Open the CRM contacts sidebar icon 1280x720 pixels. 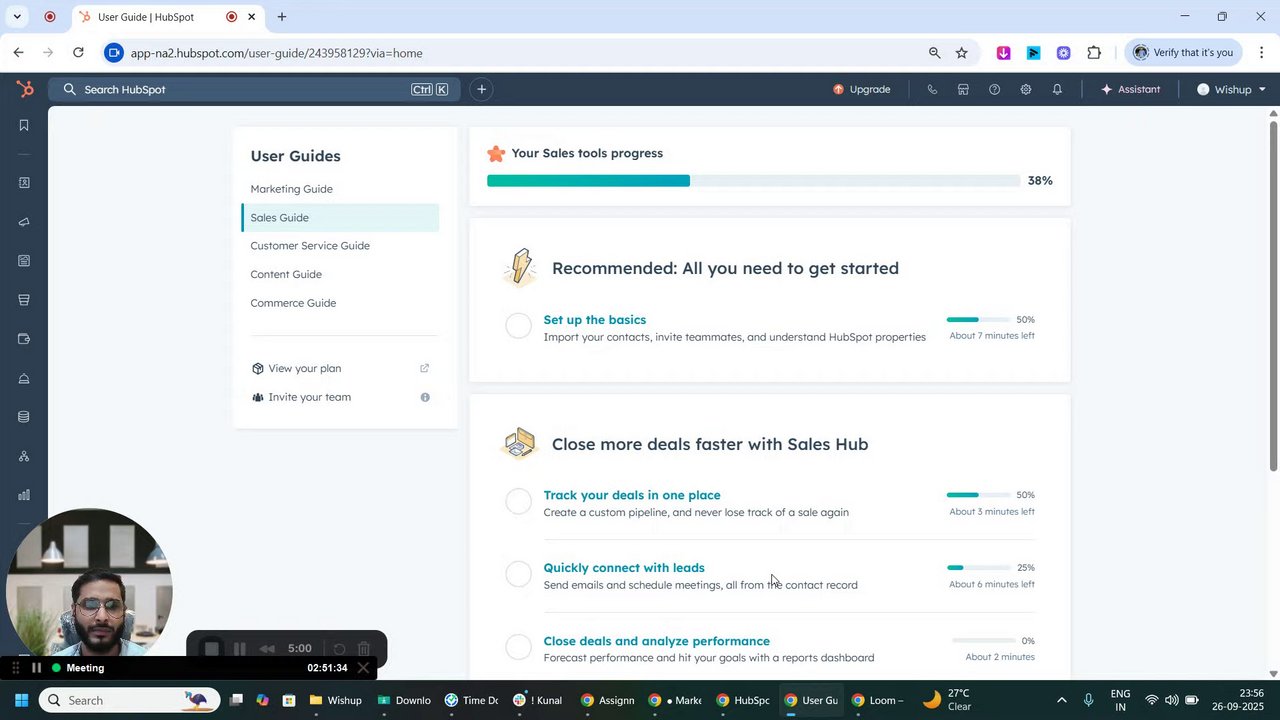pyautogui.click(x=24, y=183)
